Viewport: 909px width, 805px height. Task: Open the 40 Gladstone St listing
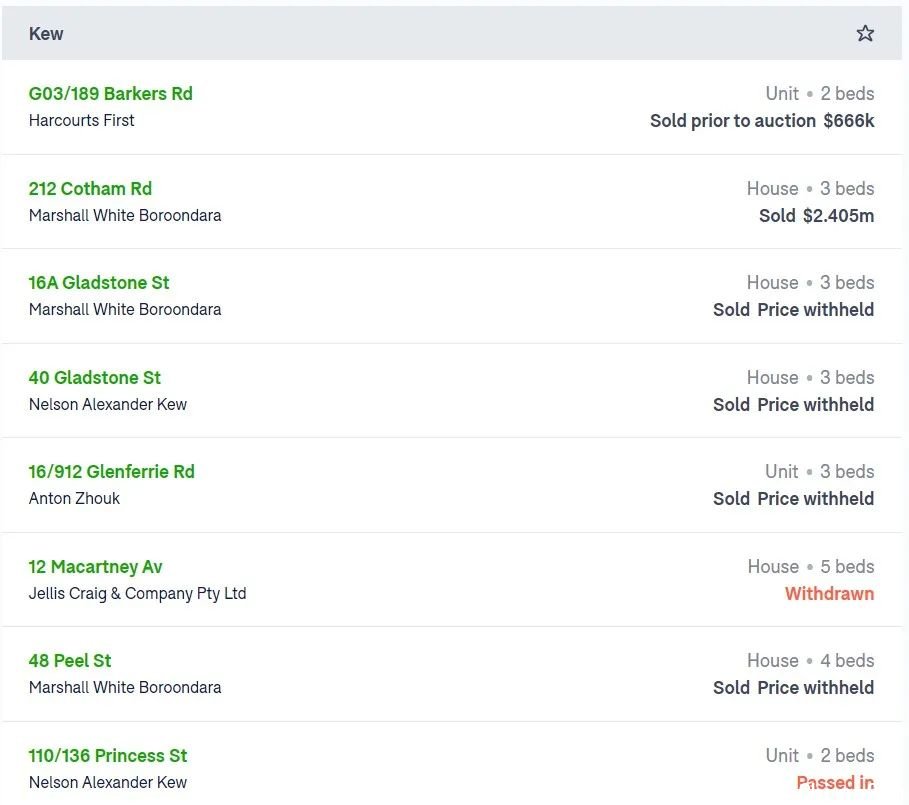click(x=94, y=378)
